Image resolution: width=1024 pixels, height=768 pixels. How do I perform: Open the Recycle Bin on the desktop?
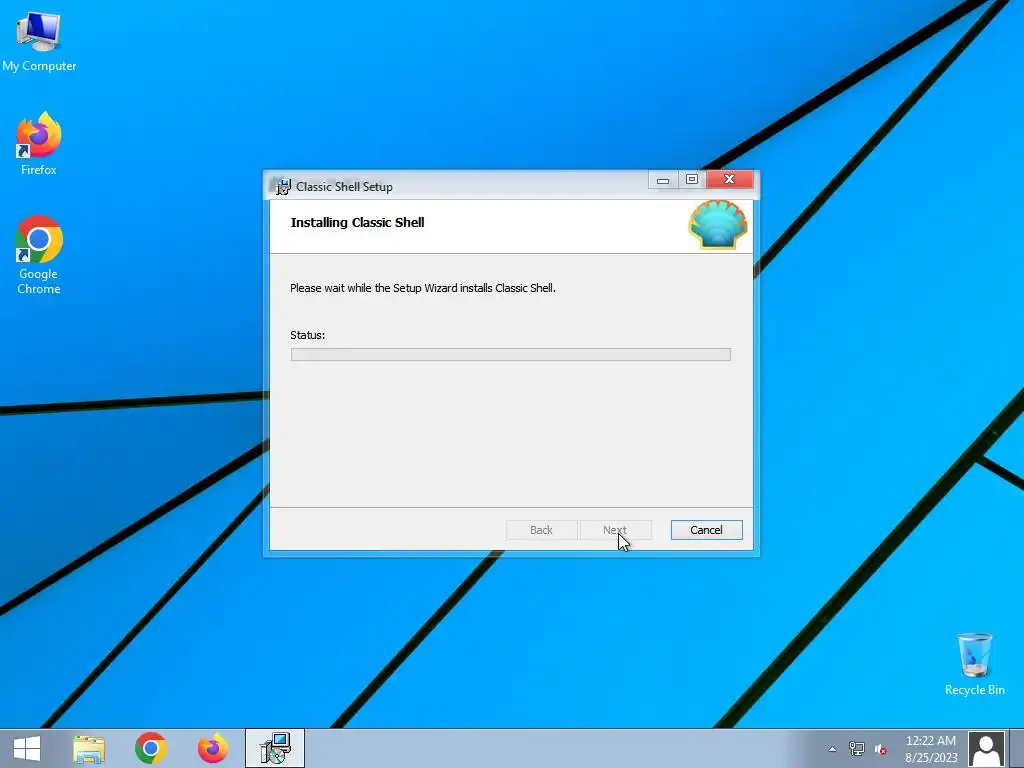tap(974, 664)
